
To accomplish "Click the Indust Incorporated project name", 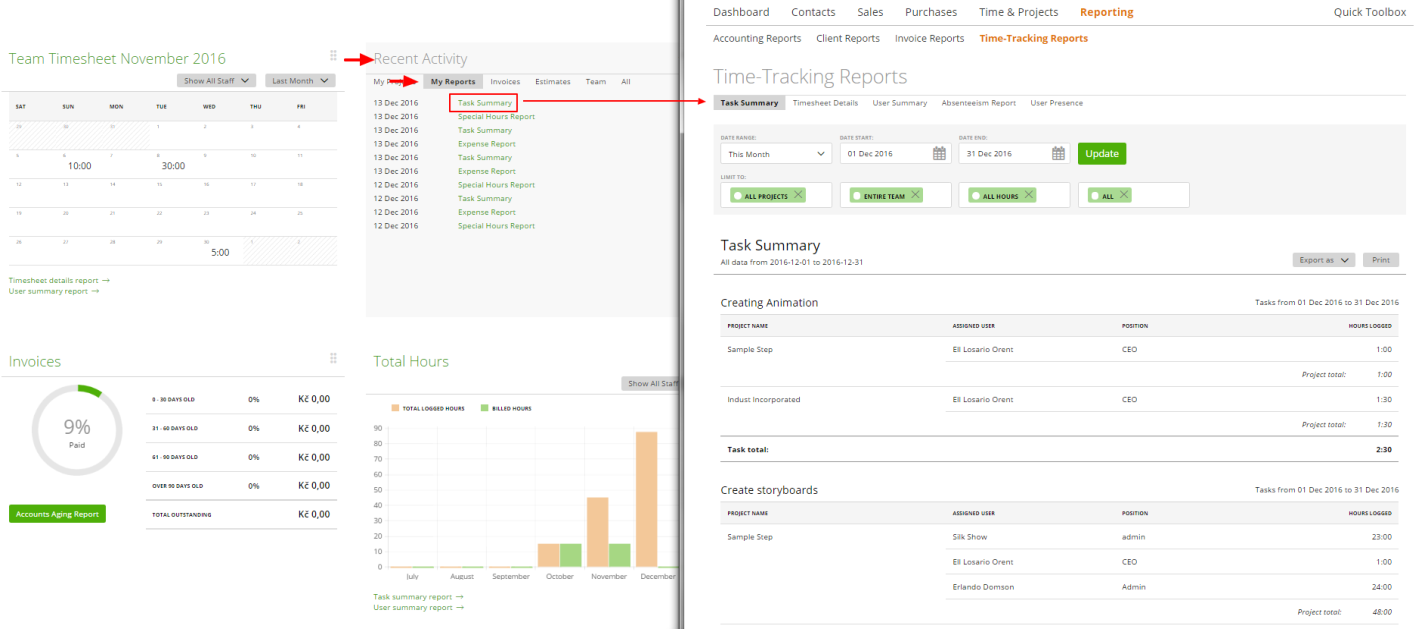I will 764,399.
